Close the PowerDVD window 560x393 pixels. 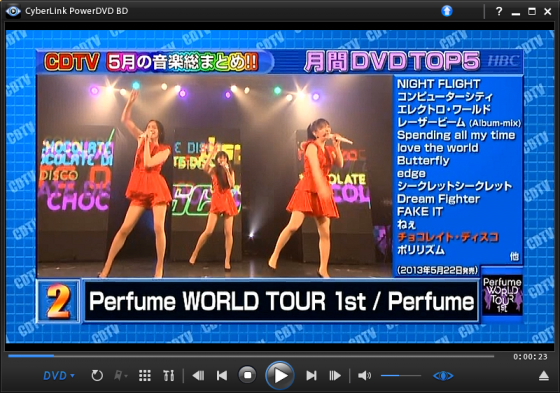(548, 11)
